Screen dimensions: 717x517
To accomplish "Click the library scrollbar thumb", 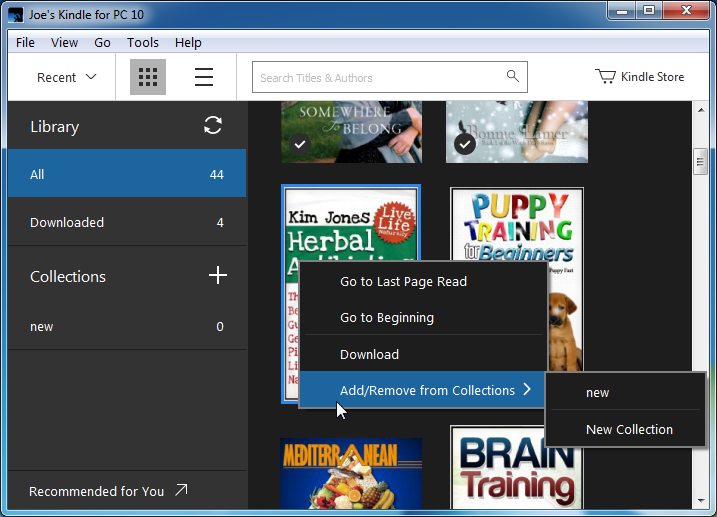I will coord(700,161).
